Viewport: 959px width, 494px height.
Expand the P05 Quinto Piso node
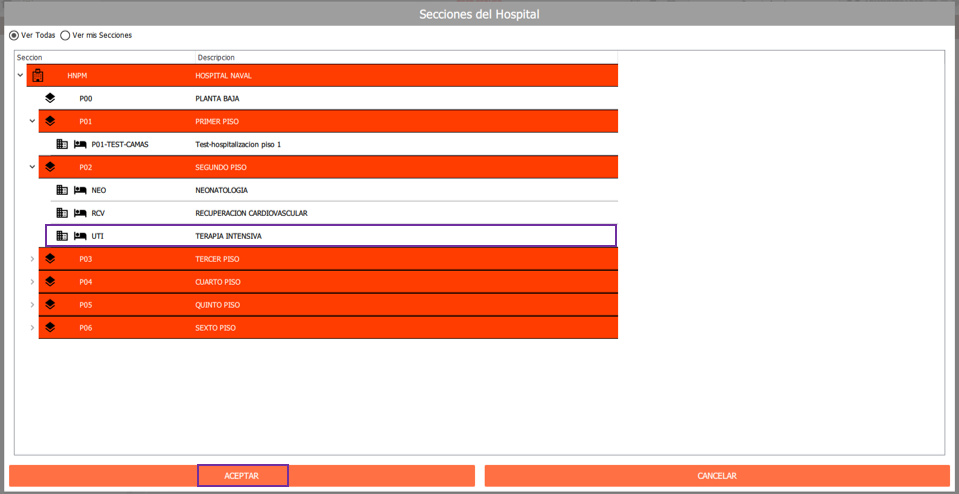(32, 305)
